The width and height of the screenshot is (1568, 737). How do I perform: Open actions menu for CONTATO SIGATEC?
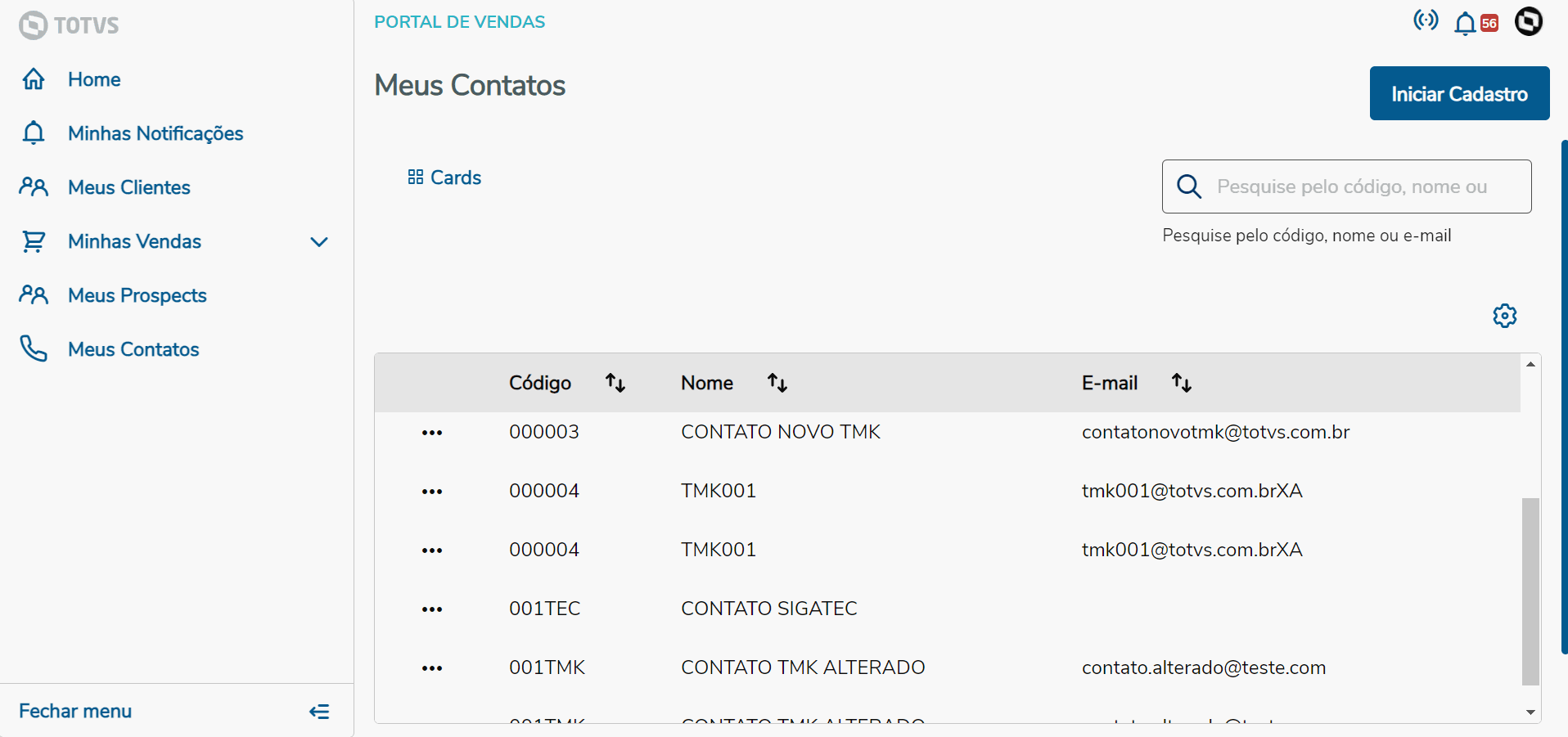[432, 609]
